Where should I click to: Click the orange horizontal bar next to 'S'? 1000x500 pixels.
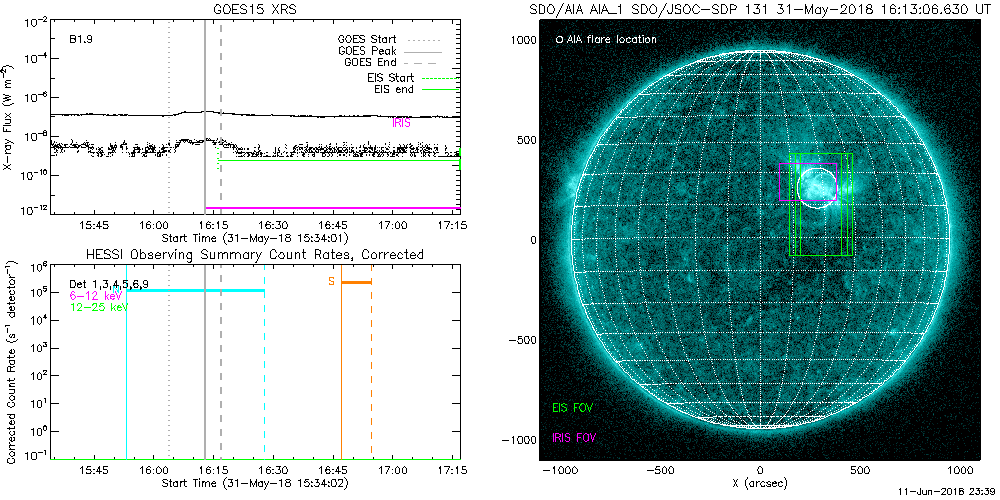tap(357, 282)
